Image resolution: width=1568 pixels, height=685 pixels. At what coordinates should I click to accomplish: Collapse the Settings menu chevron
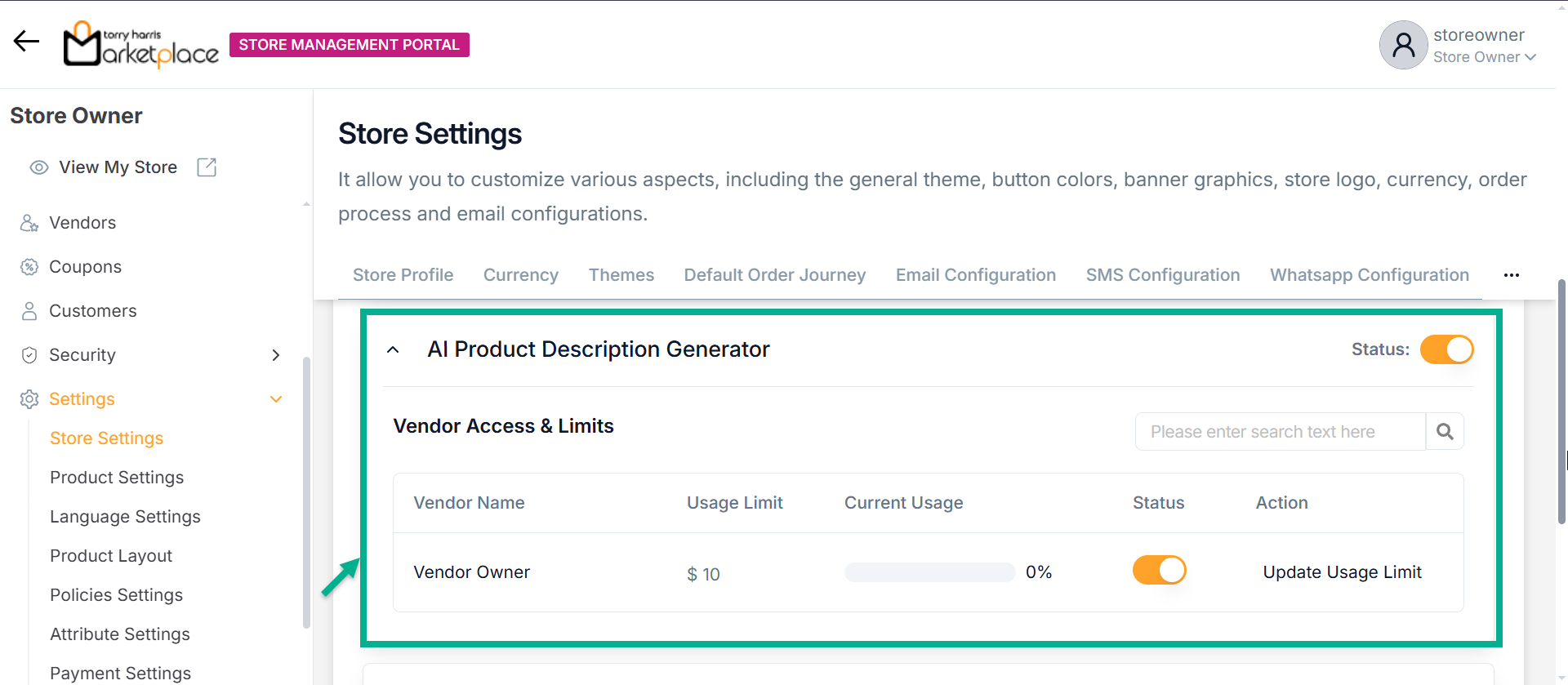click(x=276, y=399)
